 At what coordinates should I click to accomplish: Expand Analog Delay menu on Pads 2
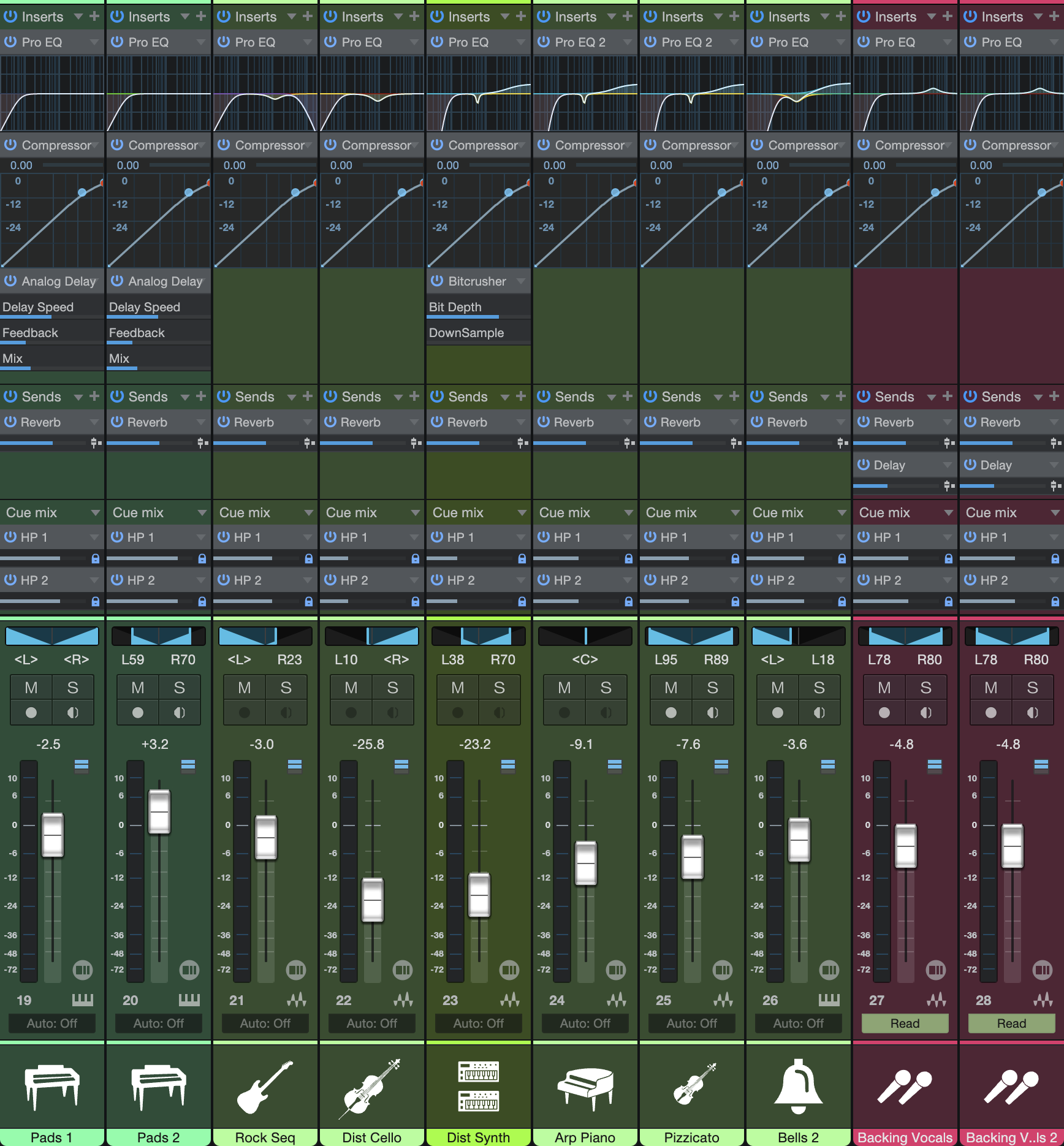(202, 281)
